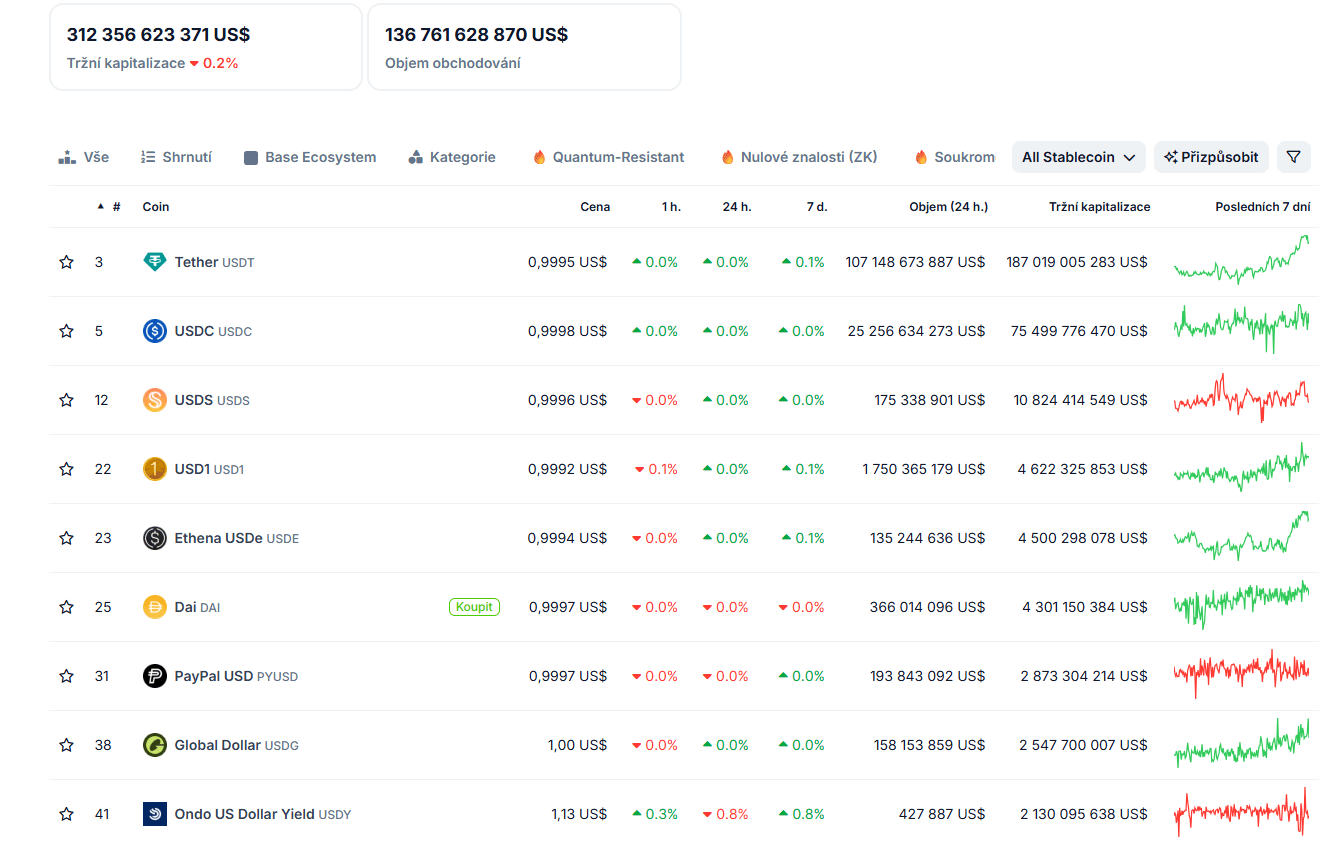Open the USD1 coin name link

click(209, 469)
